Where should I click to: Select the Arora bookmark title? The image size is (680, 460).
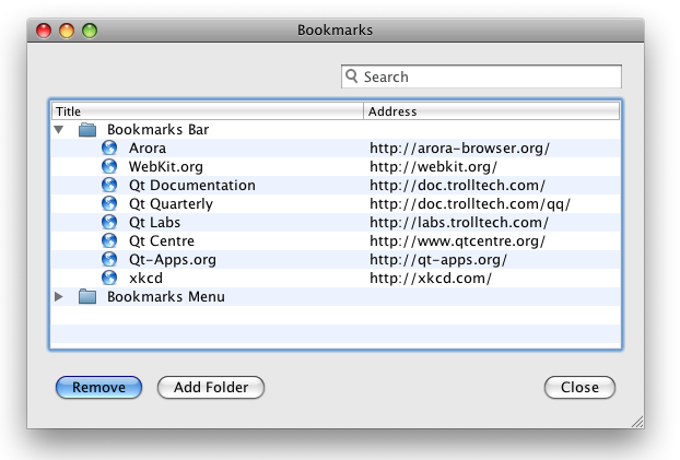pos(147,148)
